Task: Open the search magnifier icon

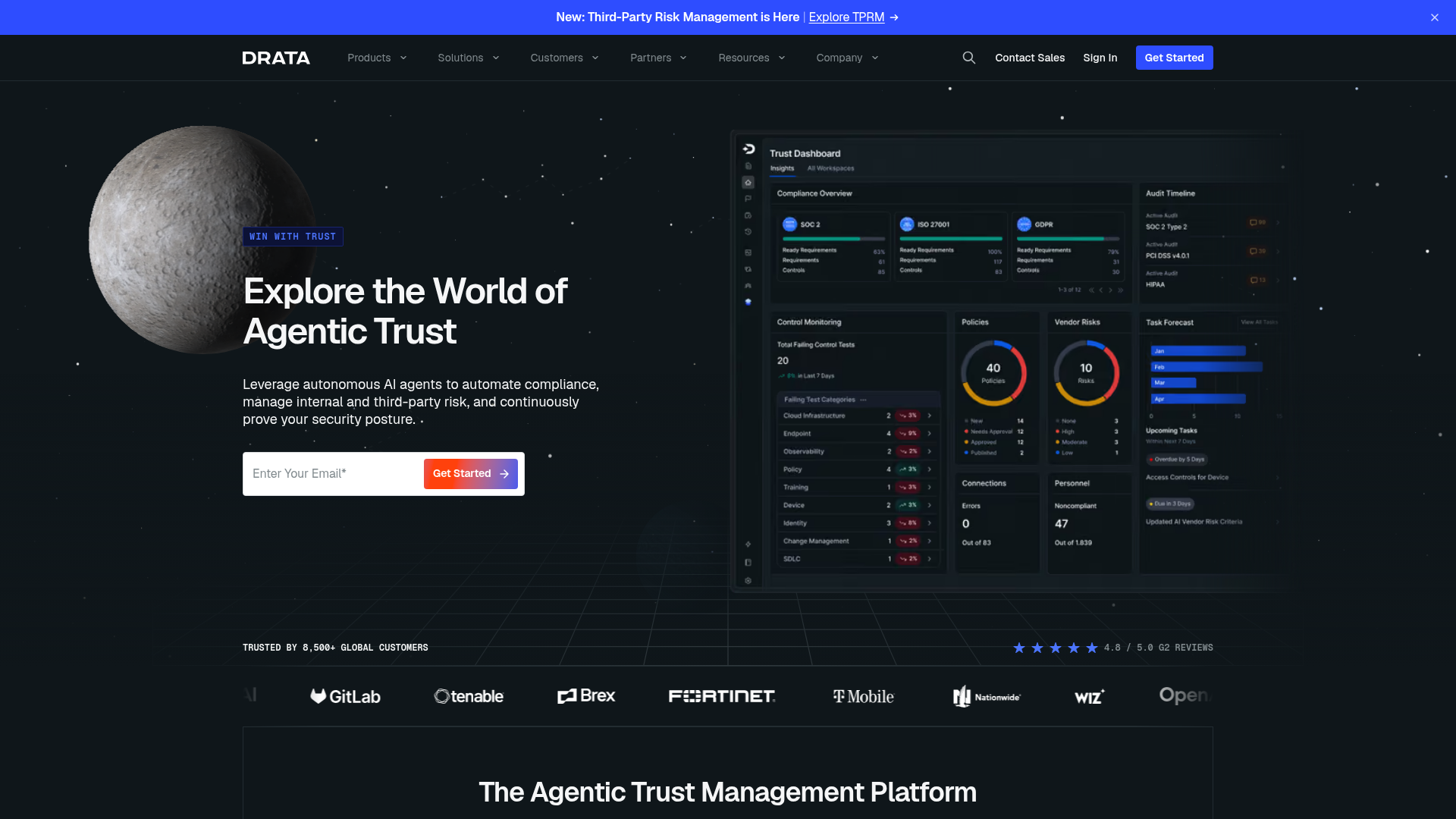Action: pos(968,58)
